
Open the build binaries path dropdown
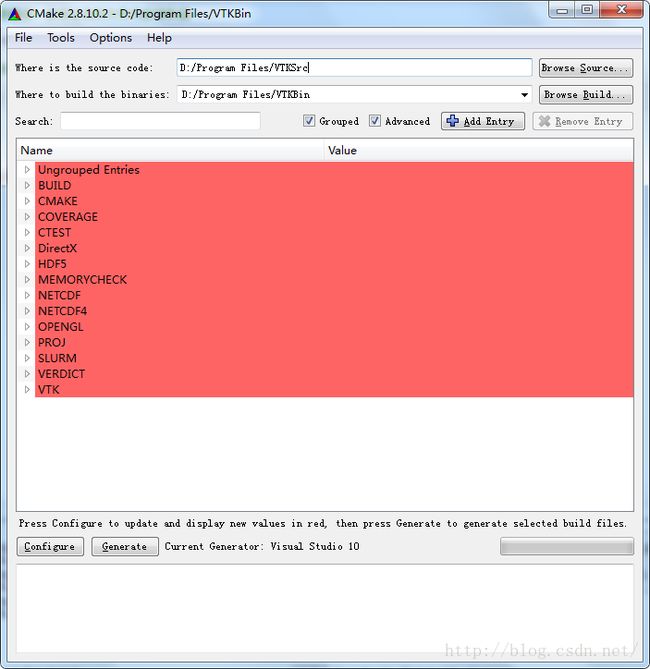(525, 95)
